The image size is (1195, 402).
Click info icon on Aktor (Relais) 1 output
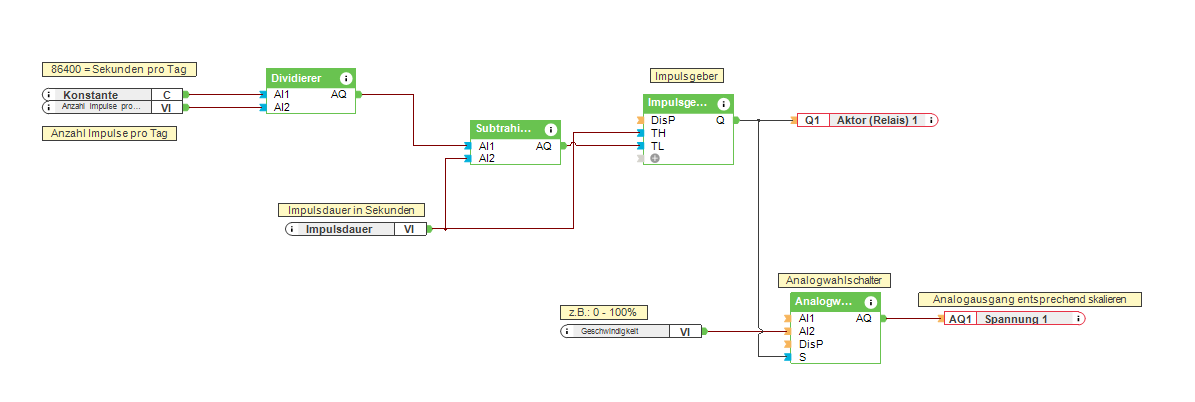pos(931,121)
